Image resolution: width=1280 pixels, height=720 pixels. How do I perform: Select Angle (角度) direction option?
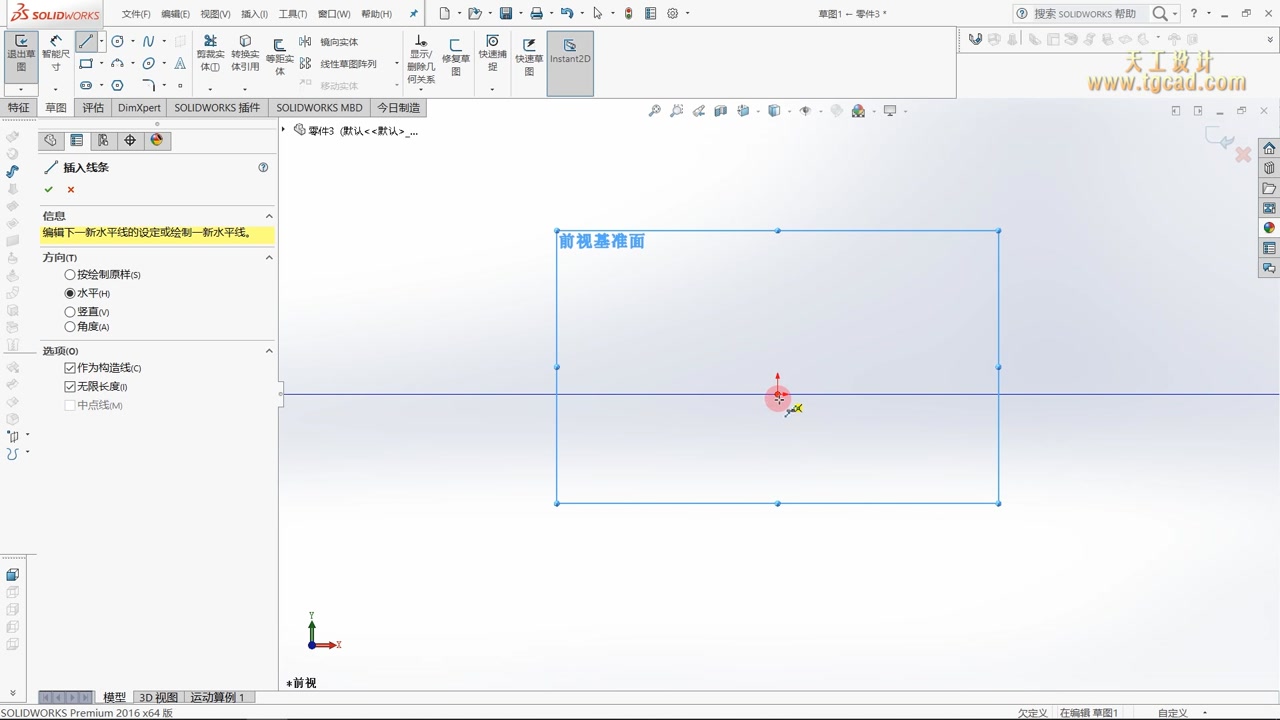(87, 327)
